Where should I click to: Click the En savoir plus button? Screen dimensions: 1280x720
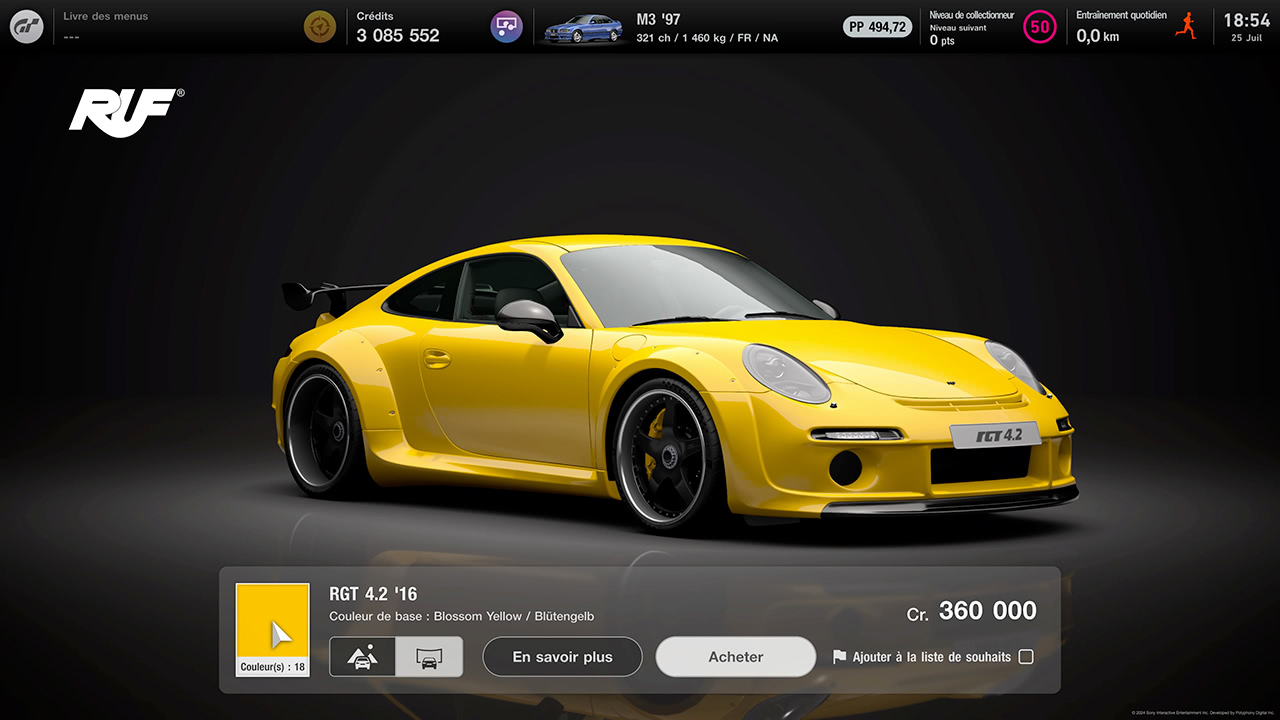pyautogui.click(x=562, y=657)
